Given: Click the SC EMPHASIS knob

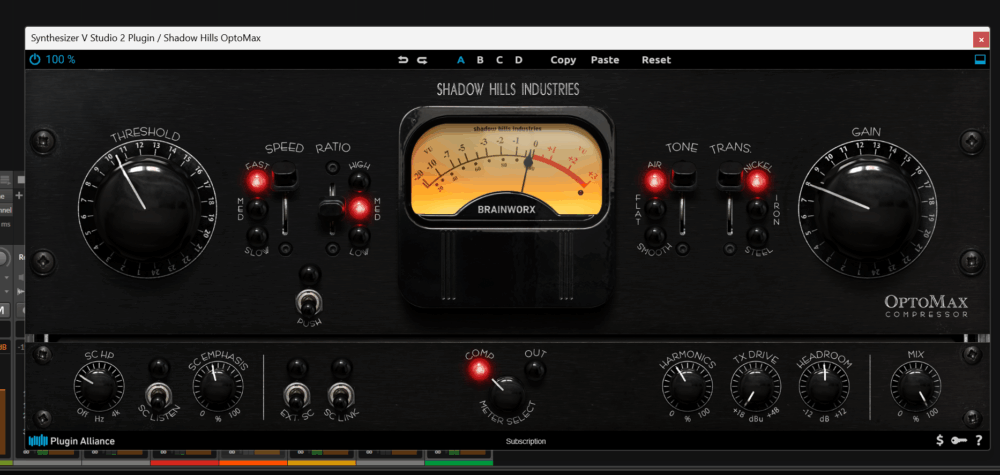Looking at the screenshot, I should [217, 388].
